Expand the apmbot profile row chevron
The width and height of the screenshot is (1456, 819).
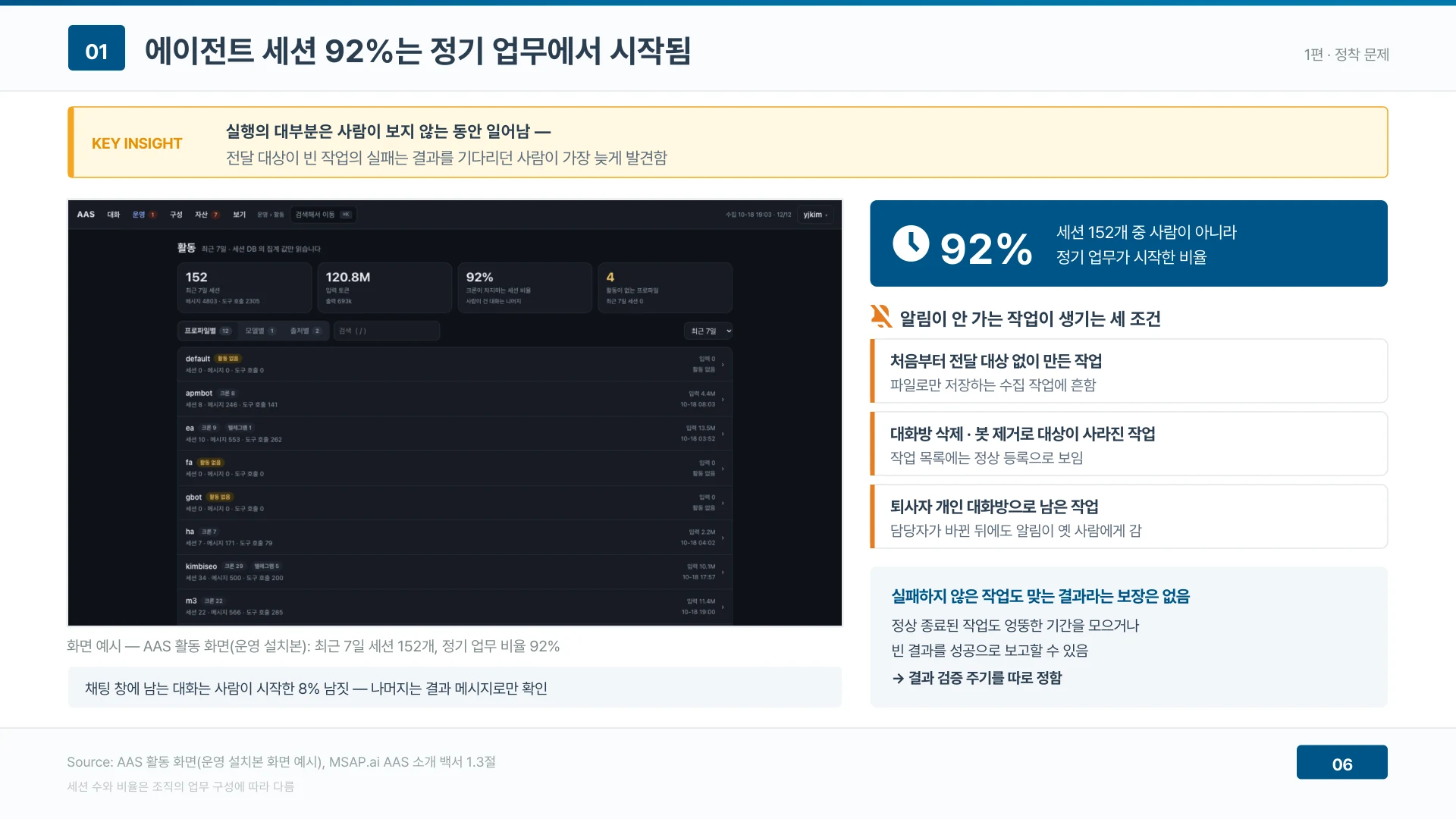click(x=723, y=399)
